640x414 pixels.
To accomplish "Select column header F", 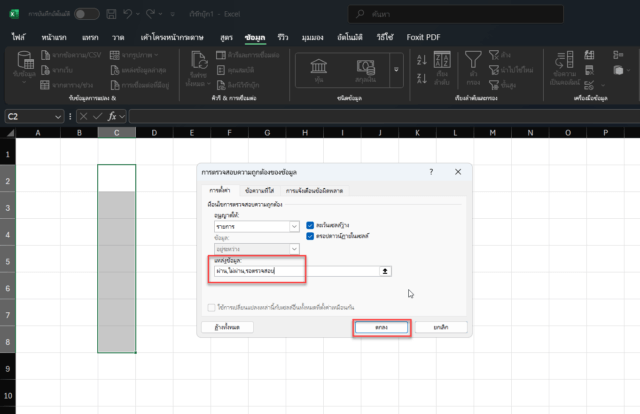I will click(229, 133).
